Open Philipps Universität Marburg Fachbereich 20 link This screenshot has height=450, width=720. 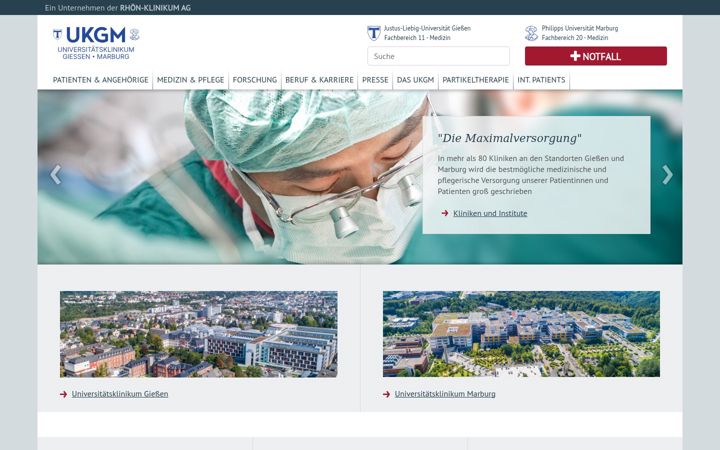(x=579, y=33)
